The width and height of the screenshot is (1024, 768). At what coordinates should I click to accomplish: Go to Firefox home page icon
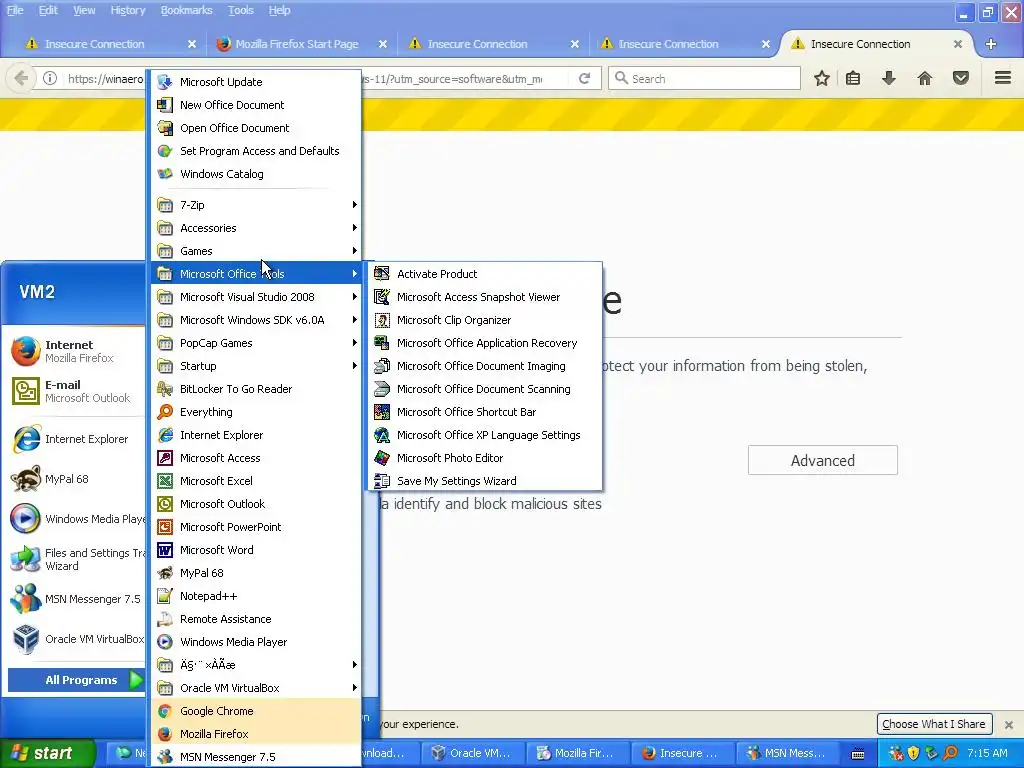point(925,78)
